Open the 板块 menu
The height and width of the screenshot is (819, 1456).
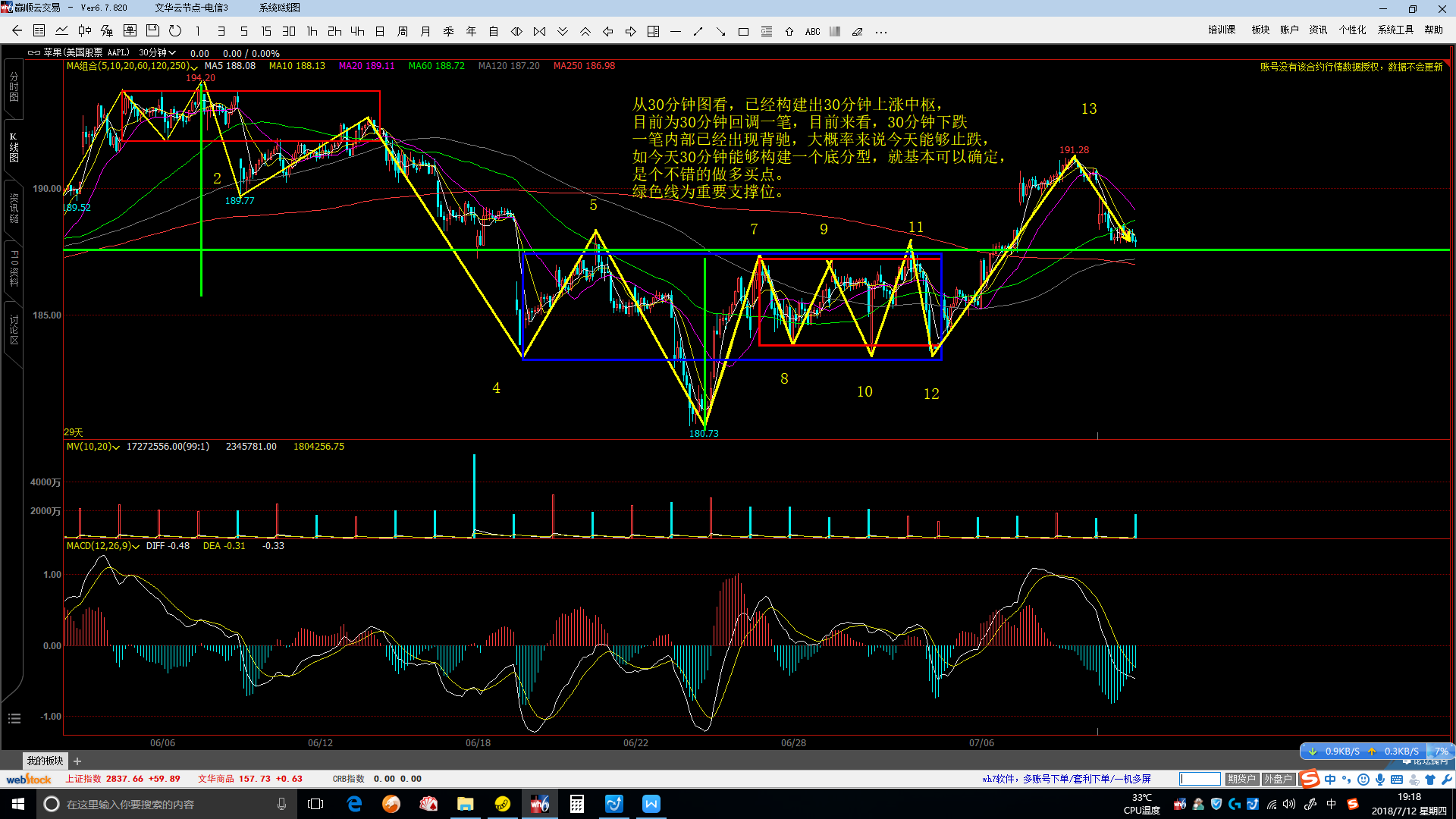click(1260, 30)
